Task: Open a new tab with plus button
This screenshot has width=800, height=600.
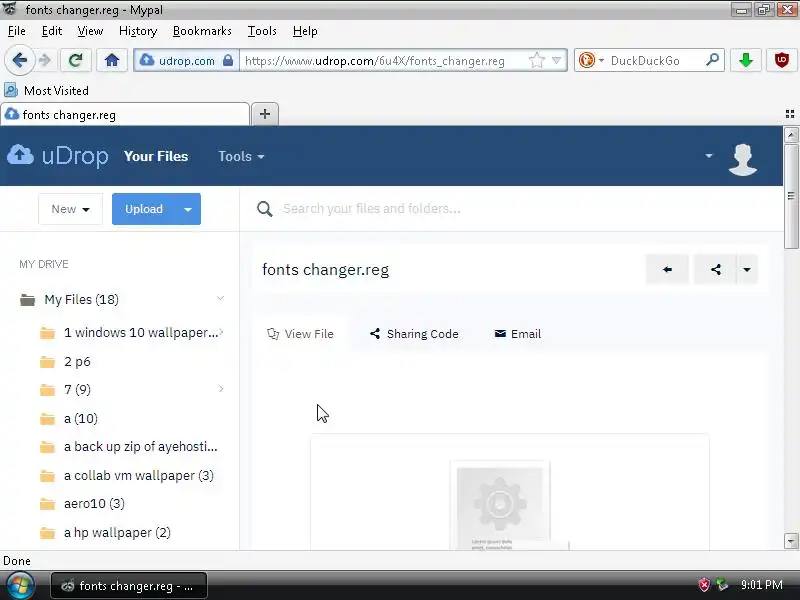Action: pyautogui.click(x=265, y=114)
